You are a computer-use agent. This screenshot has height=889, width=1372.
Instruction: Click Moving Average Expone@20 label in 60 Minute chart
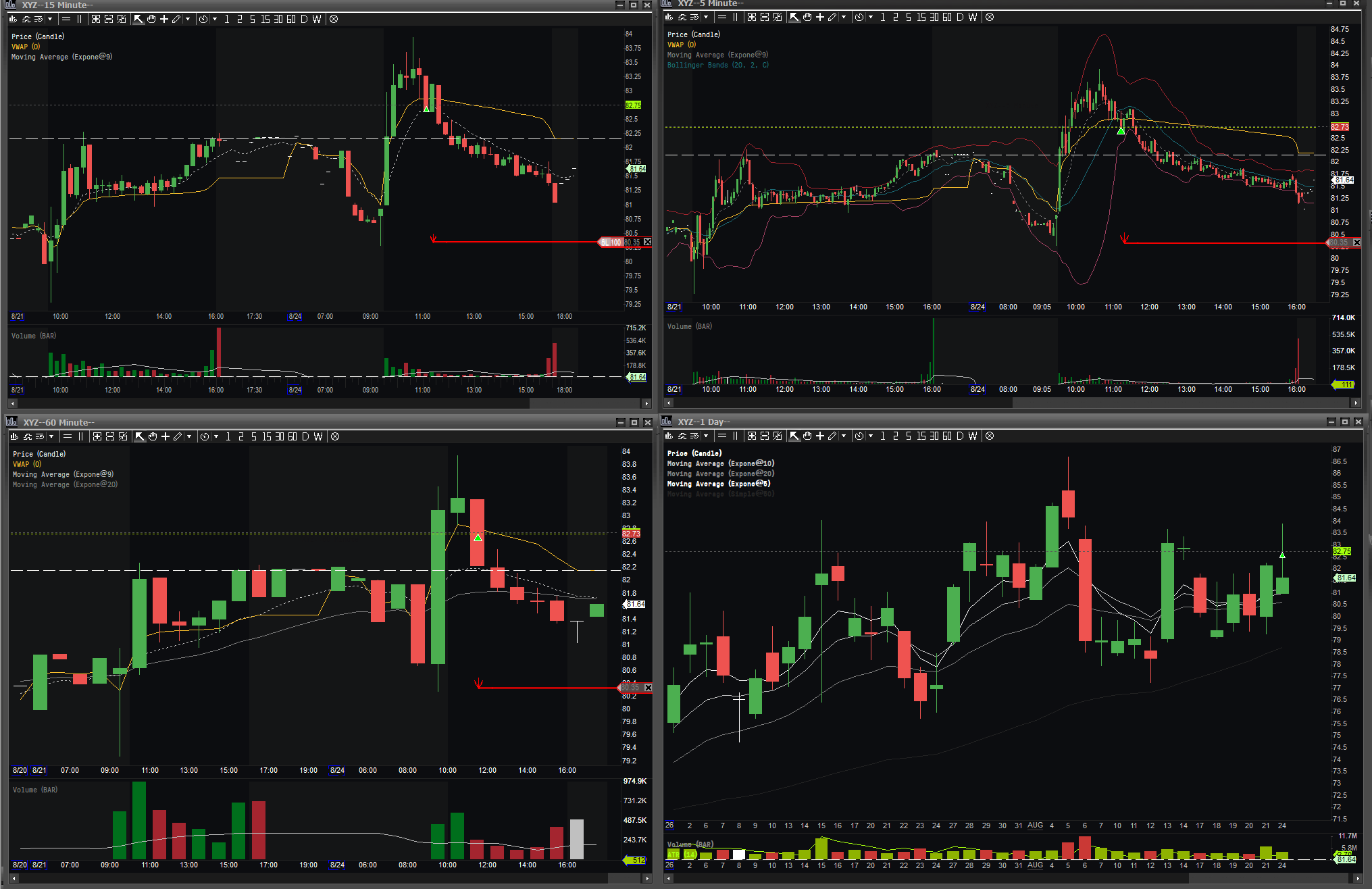point(65,484)
